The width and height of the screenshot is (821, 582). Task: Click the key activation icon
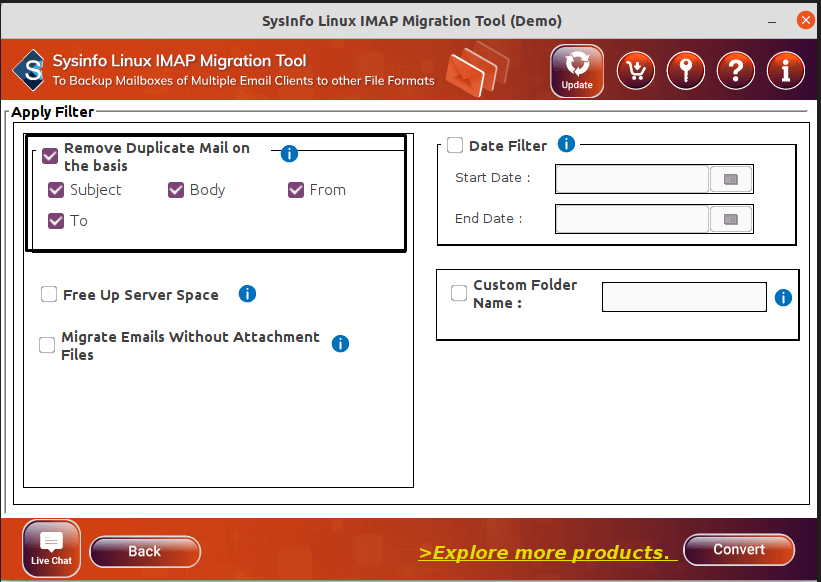pyautogui.click(x=686, y=71)
